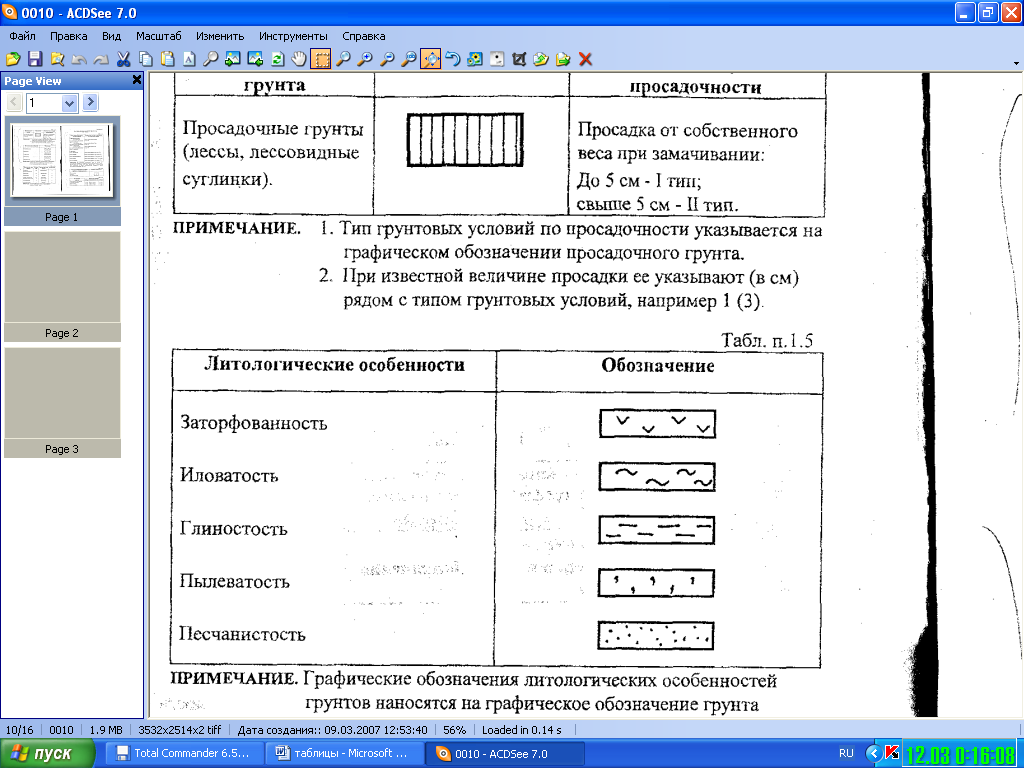The width and height of the screenshot is (1024, 768).
Task: Click previous page arrow in Page View
Action: coord(14,103)
